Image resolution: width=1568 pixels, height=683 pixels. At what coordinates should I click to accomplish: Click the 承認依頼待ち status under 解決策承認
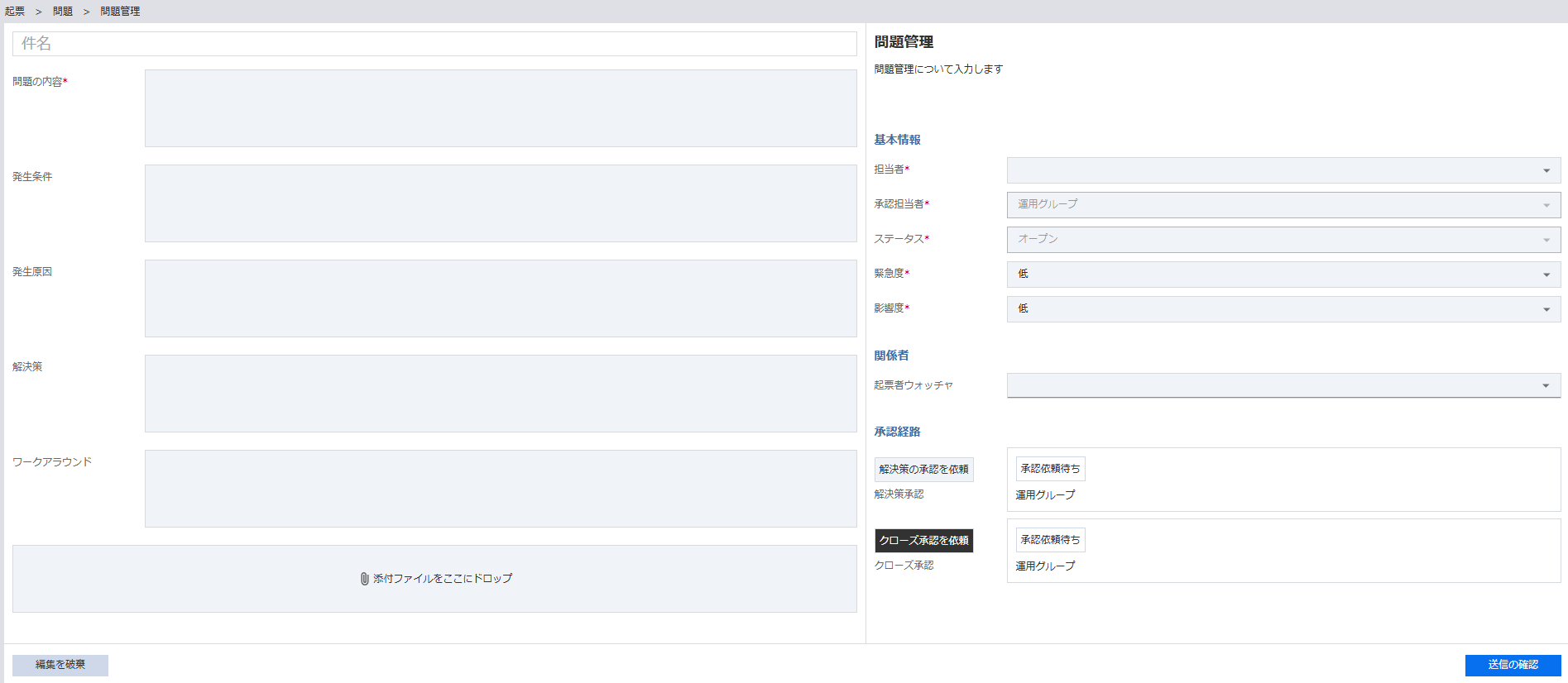point(1050,469)
